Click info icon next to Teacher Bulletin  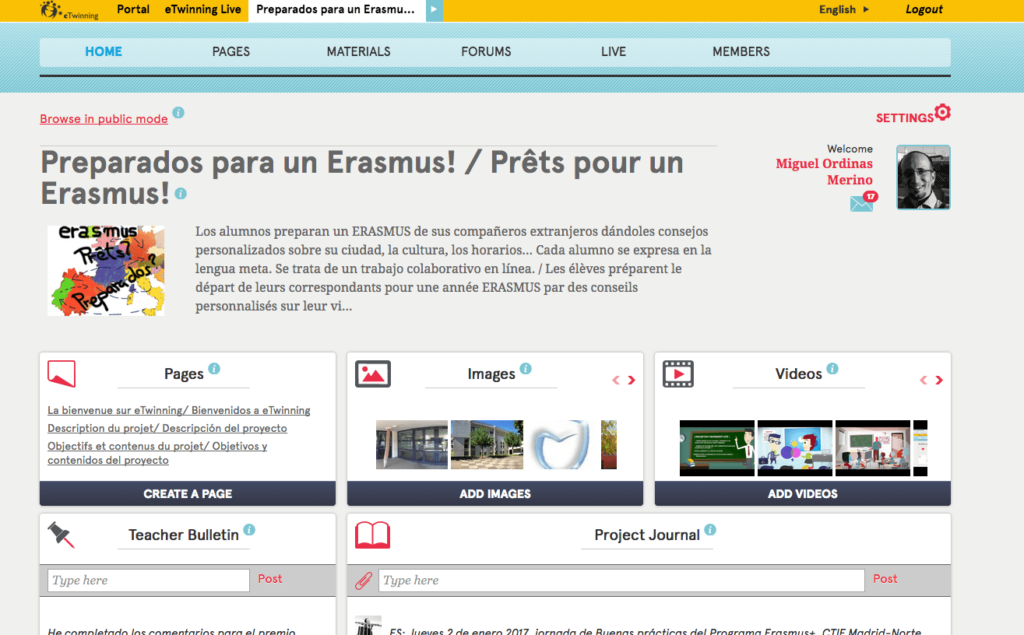pos(249,530)
